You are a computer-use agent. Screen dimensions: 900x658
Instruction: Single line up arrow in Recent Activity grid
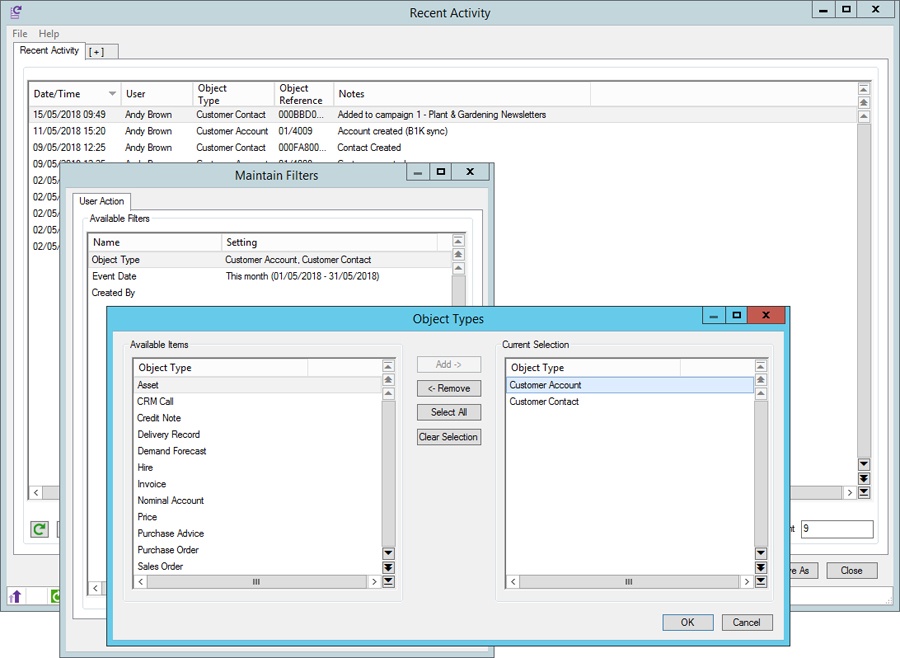tap(864, 116)
